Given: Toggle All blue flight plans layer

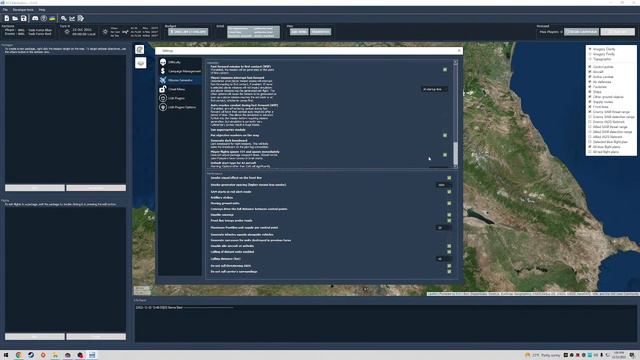Looking at the screenshot, I should click(x=590, y=147).
